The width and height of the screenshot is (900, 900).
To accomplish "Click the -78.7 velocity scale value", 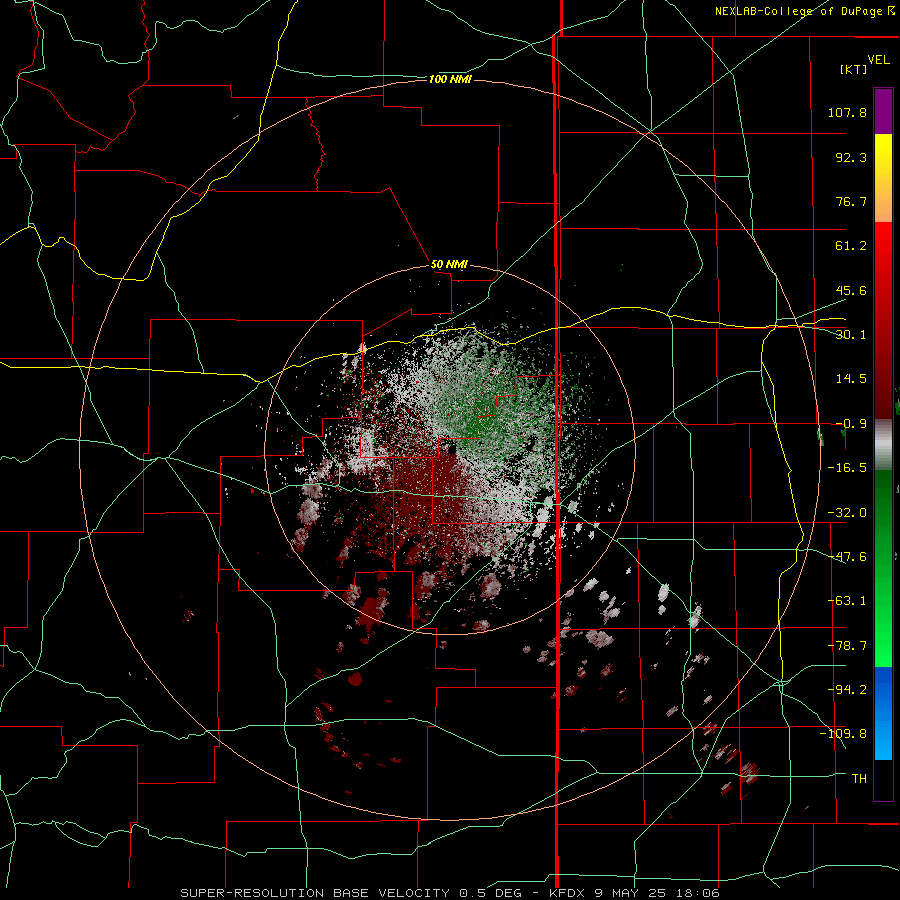I will pos(847,646).
